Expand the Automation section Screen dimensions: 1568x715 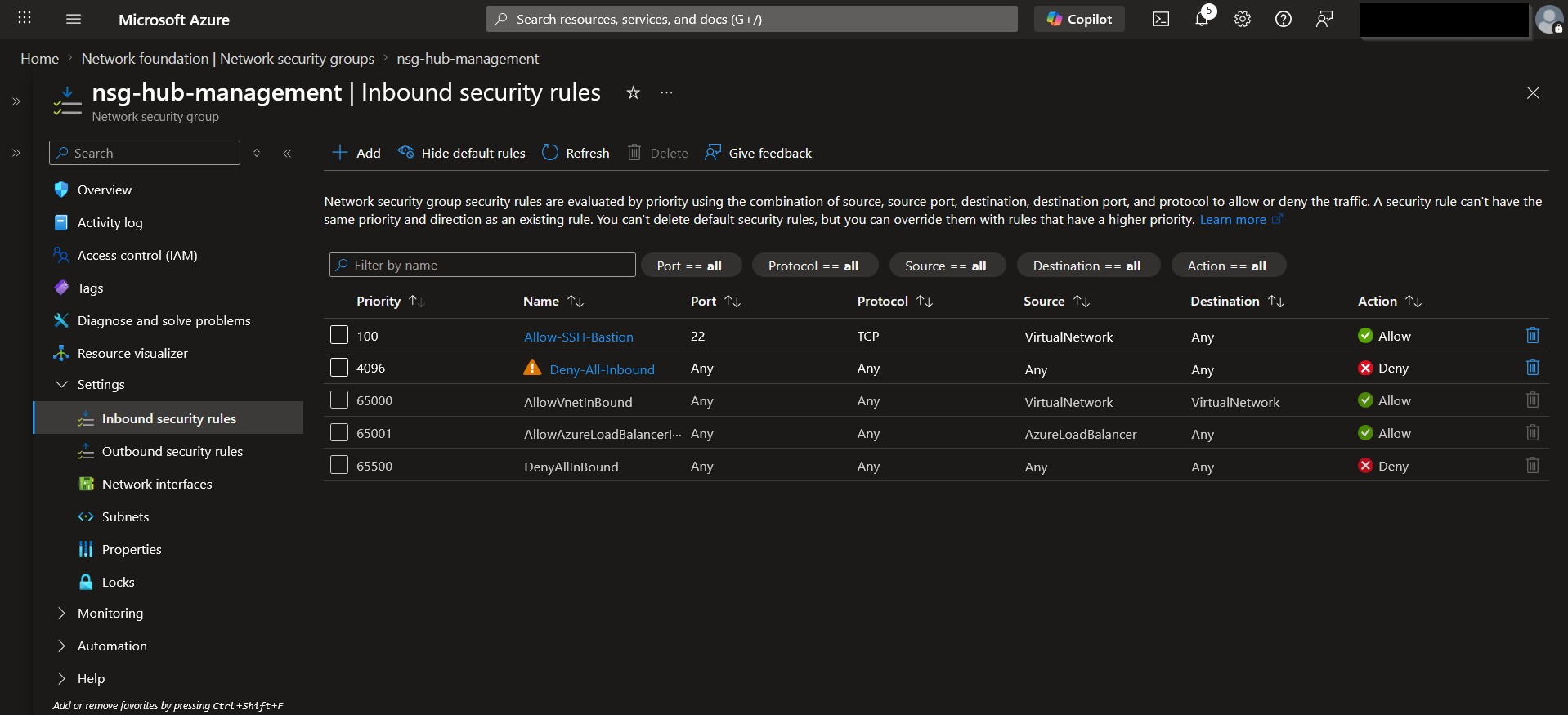(61, 646)
